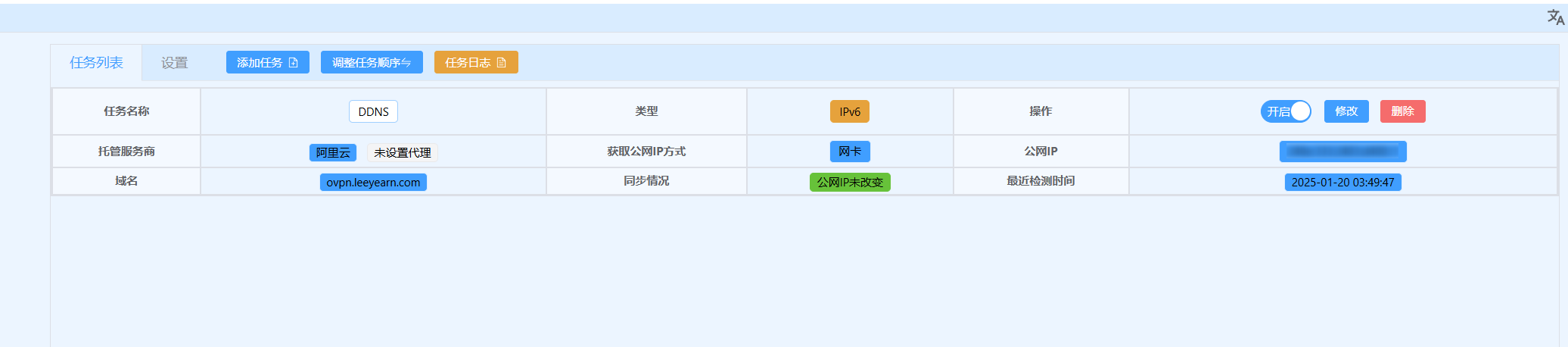
Task: Click the 添加任务 button
Action: (x=267, y=63)
